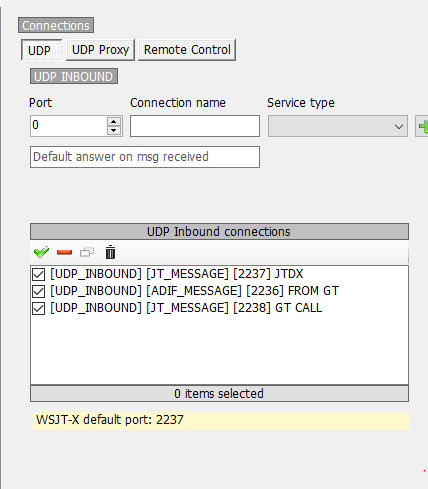
Task: Open the Remote Control tab
Action: click(x=187, y=50)
